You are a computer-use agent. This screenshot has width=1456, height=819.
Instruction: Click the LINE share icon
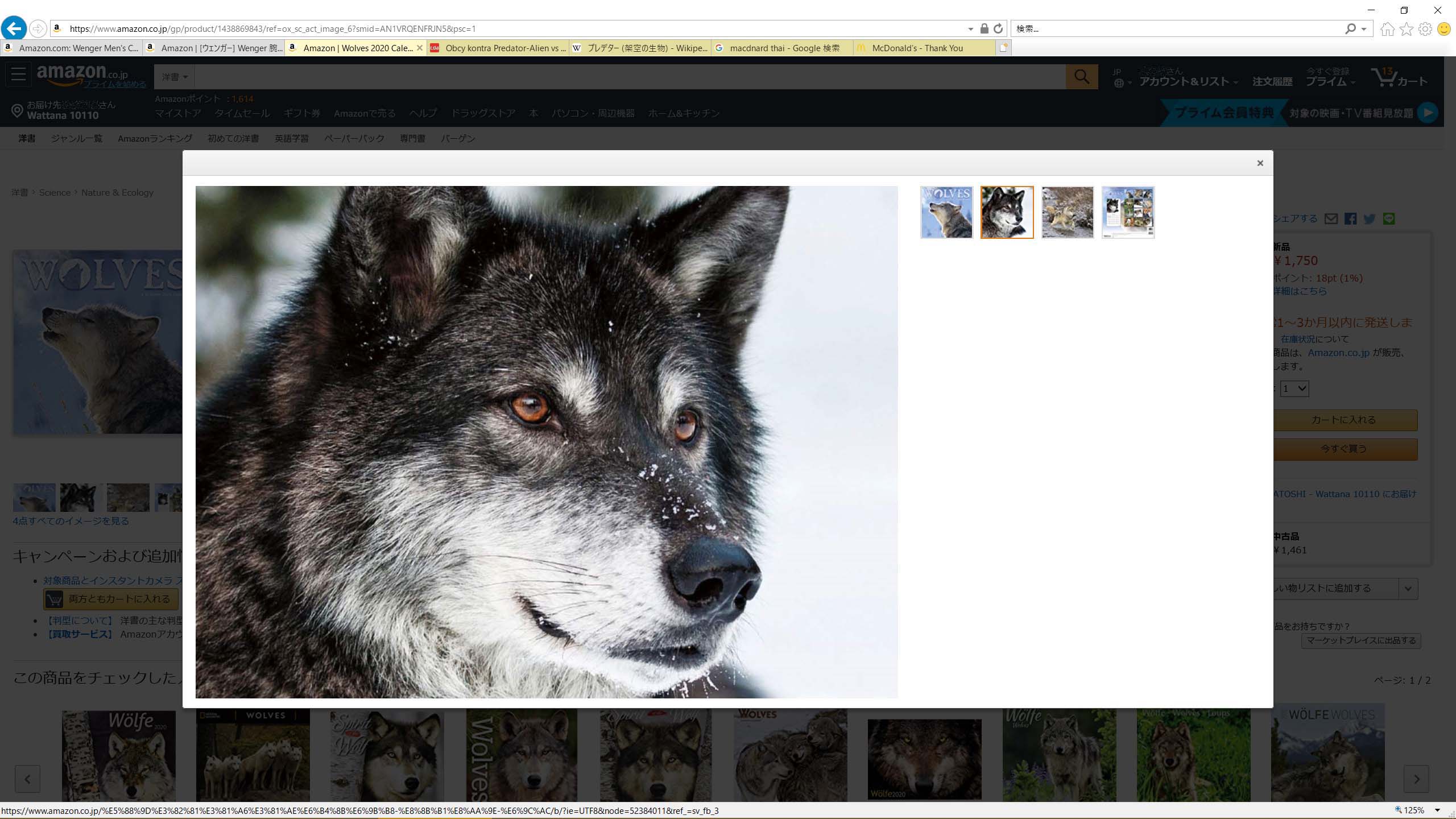[1389, 219]
